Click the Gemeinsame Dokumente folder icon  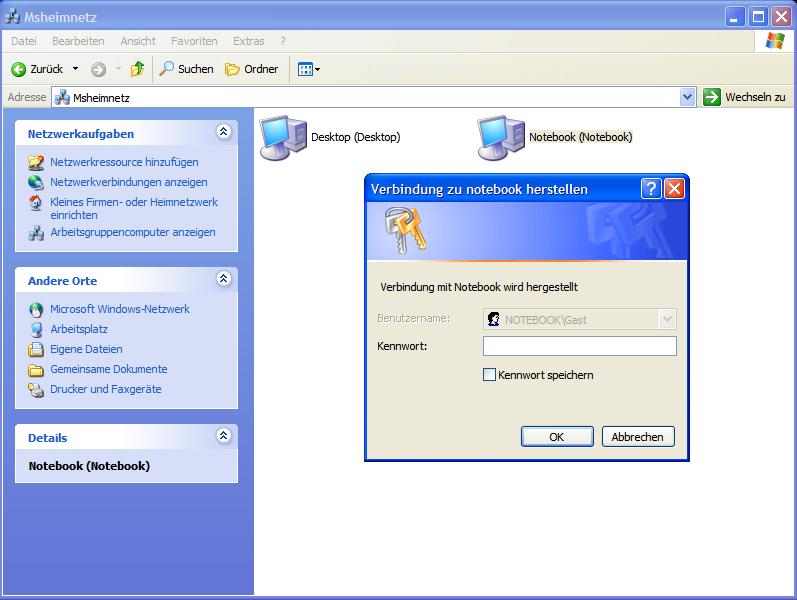pyautogui.click(x=36, y=370)
